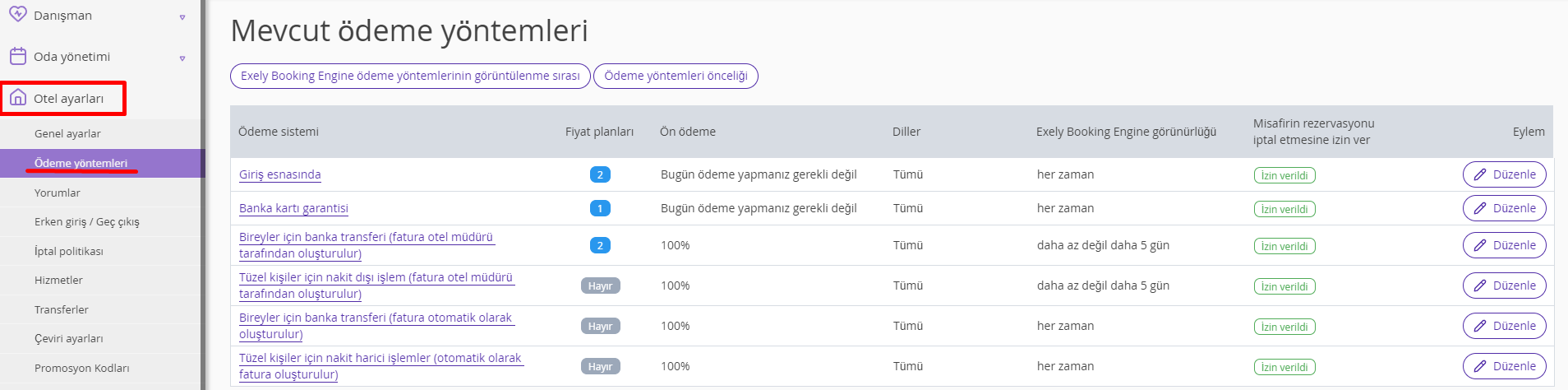Click İzin verildi tag for Tüzel kişiler nakit harici
Screen dimensions: 1568x390
(1284, 367)
